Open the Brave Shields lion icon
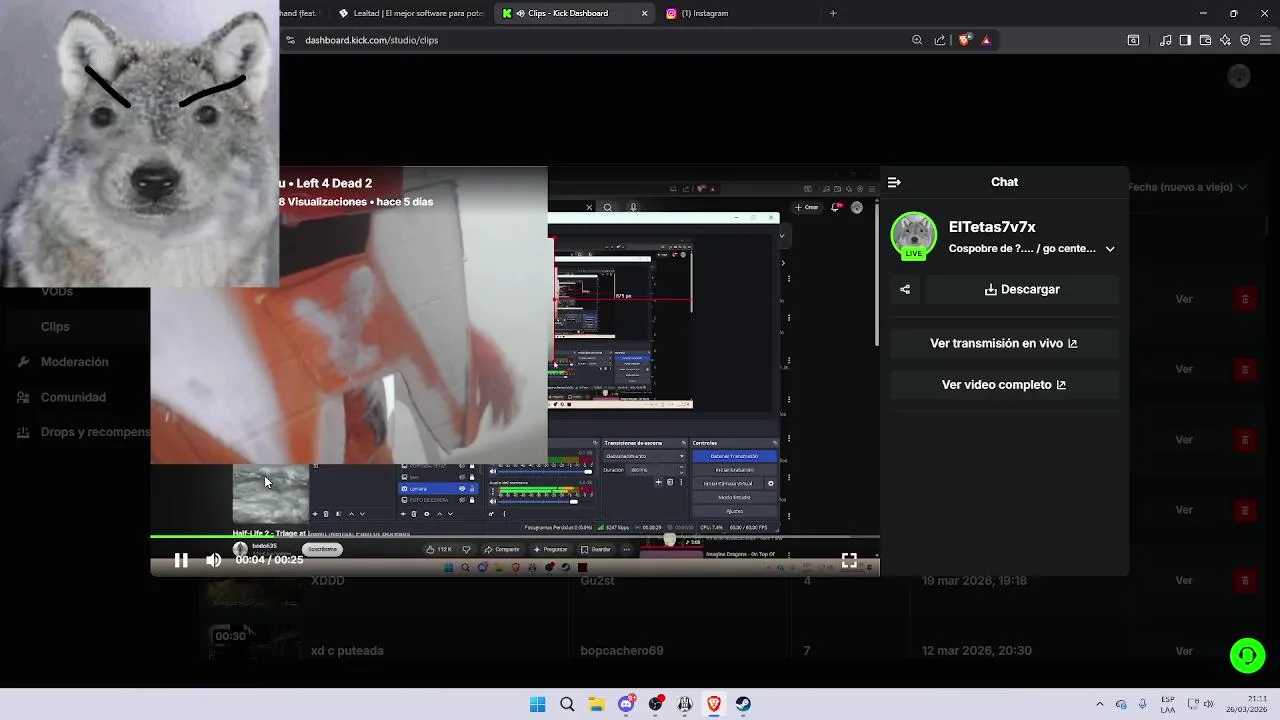The image size is (1280, 720). click(x=965, y=40)
